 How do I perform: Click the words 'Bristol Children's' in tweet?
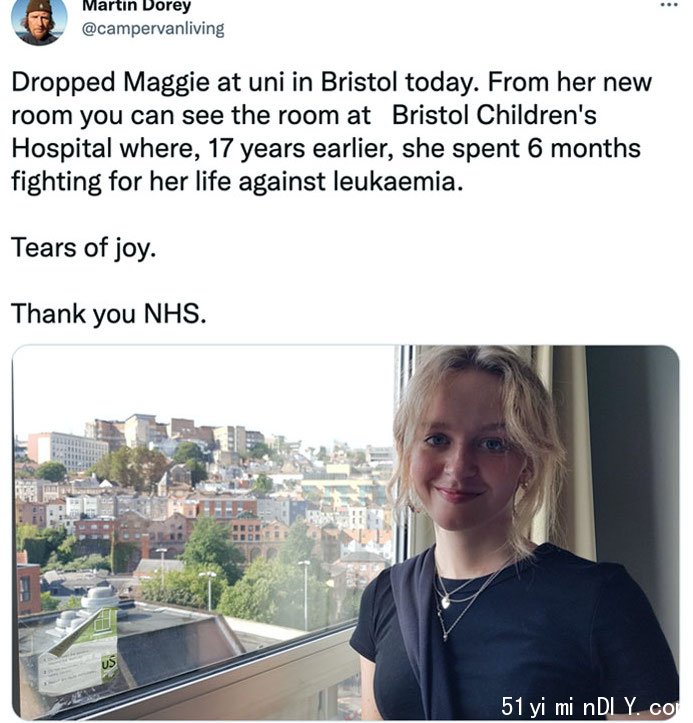click(494, 115)
